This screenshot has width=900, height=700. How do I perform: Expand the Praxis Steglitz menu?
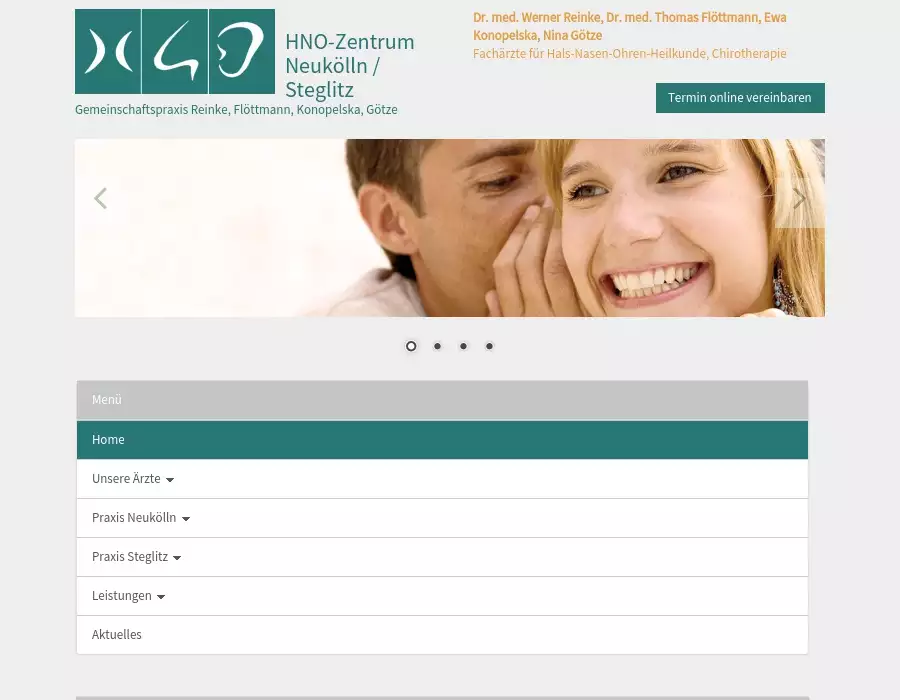click(x=136, y=557)
